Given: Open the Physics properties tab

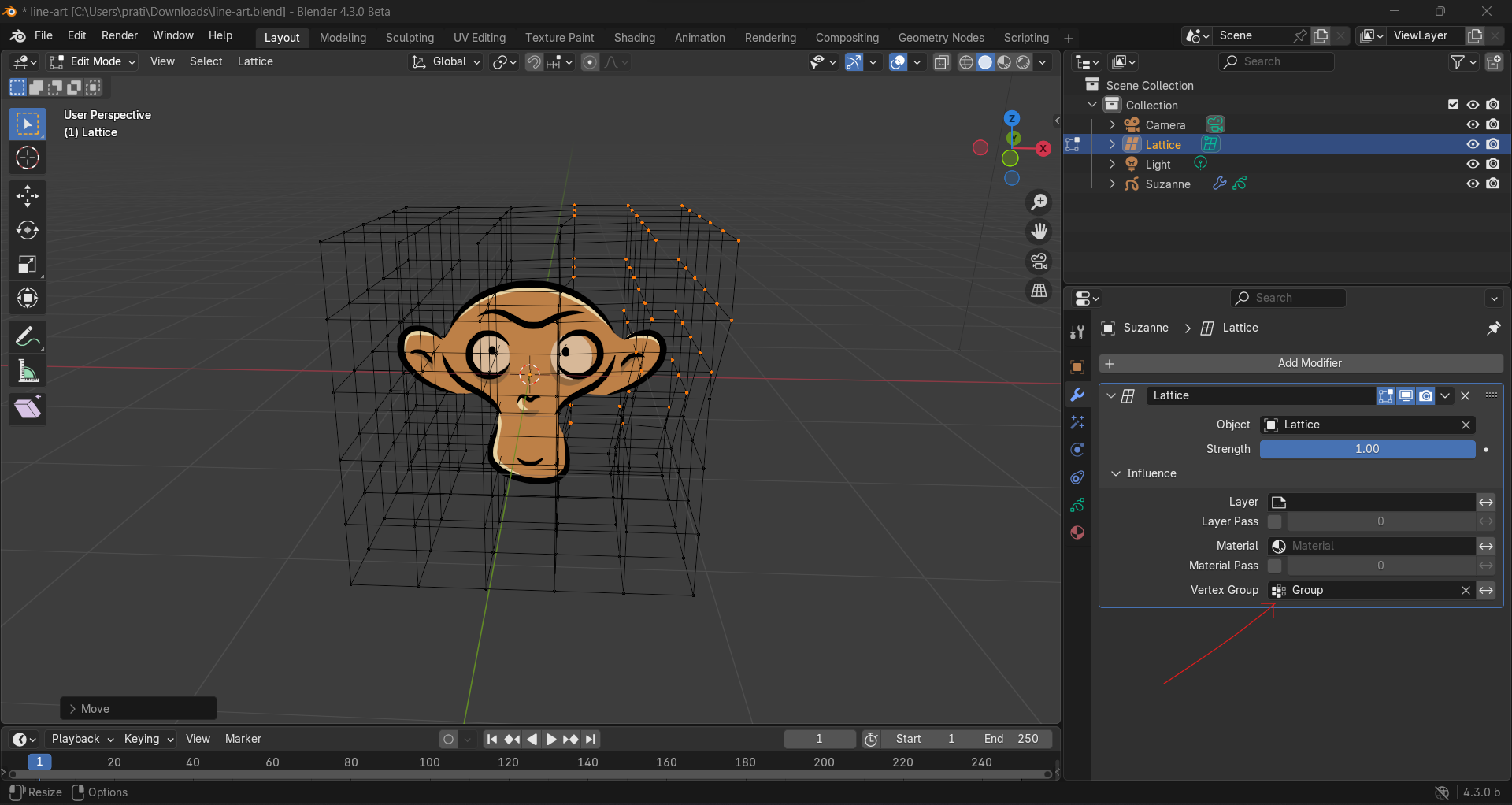Looking at the screenshot, I should (x=1077, y=450).
